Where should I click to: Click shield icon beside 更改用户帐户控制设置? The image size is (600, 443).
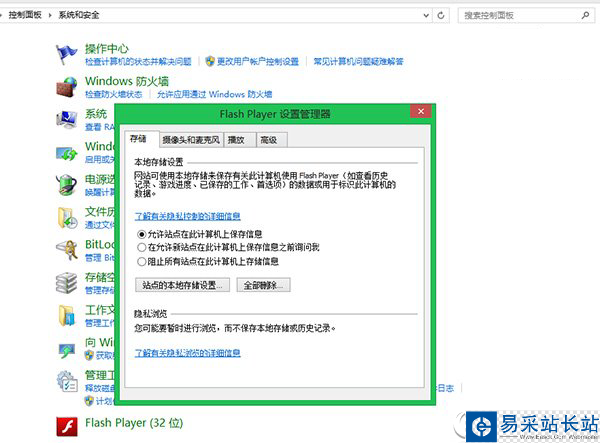210,61
